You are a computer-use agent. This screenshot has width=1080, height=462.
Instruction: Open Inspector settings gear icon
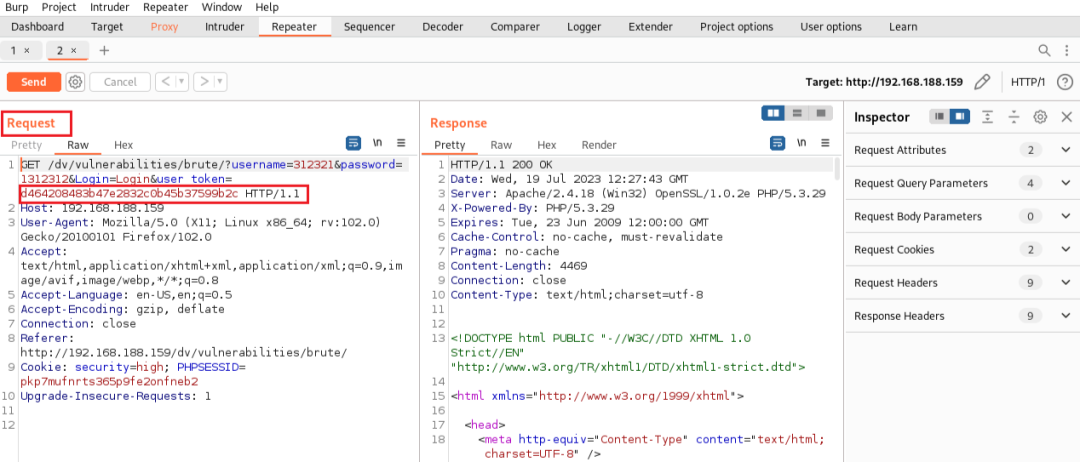pos(1040,117)
